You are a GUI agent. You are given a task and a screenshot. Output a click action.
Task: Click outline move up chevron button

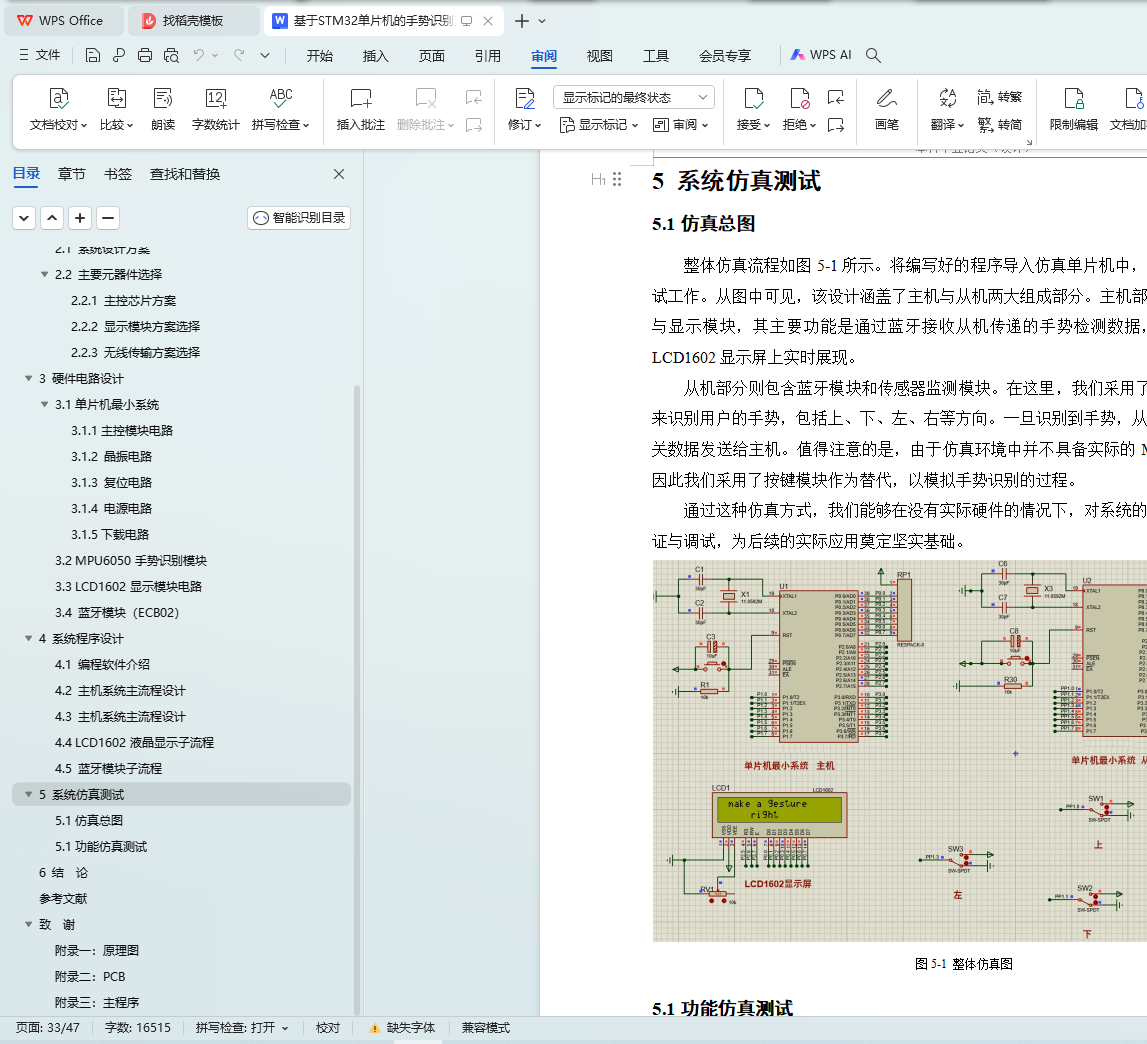(52, 217)
